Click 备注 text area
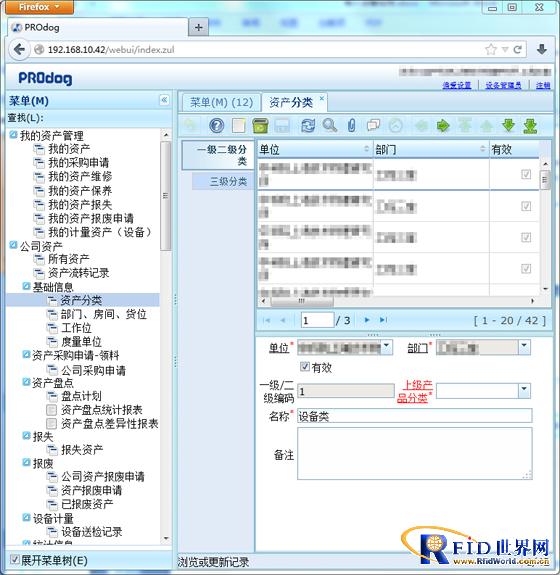Viewport: 560px width, 575px height. coord(414,454)
